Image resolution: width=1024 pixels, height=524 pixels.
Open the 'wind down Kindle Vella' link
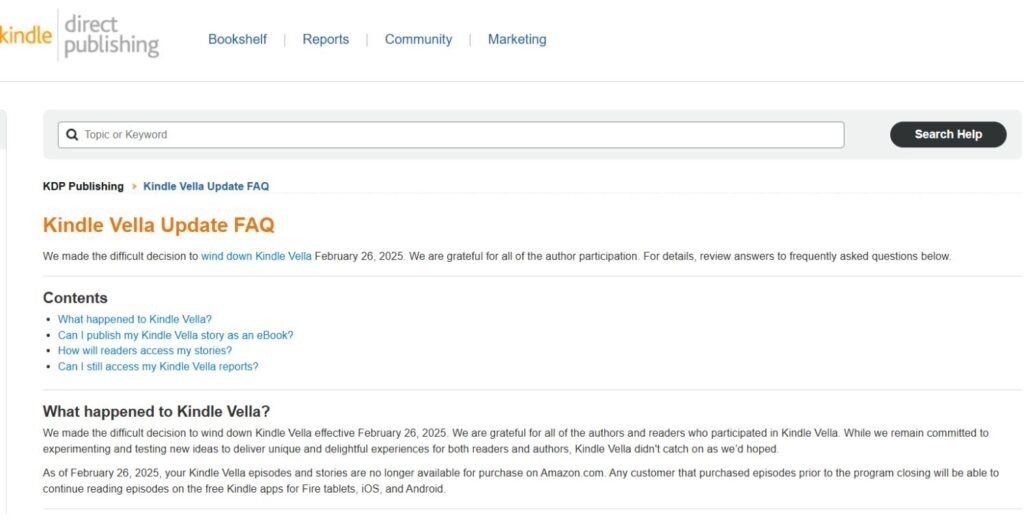[256, 256]
